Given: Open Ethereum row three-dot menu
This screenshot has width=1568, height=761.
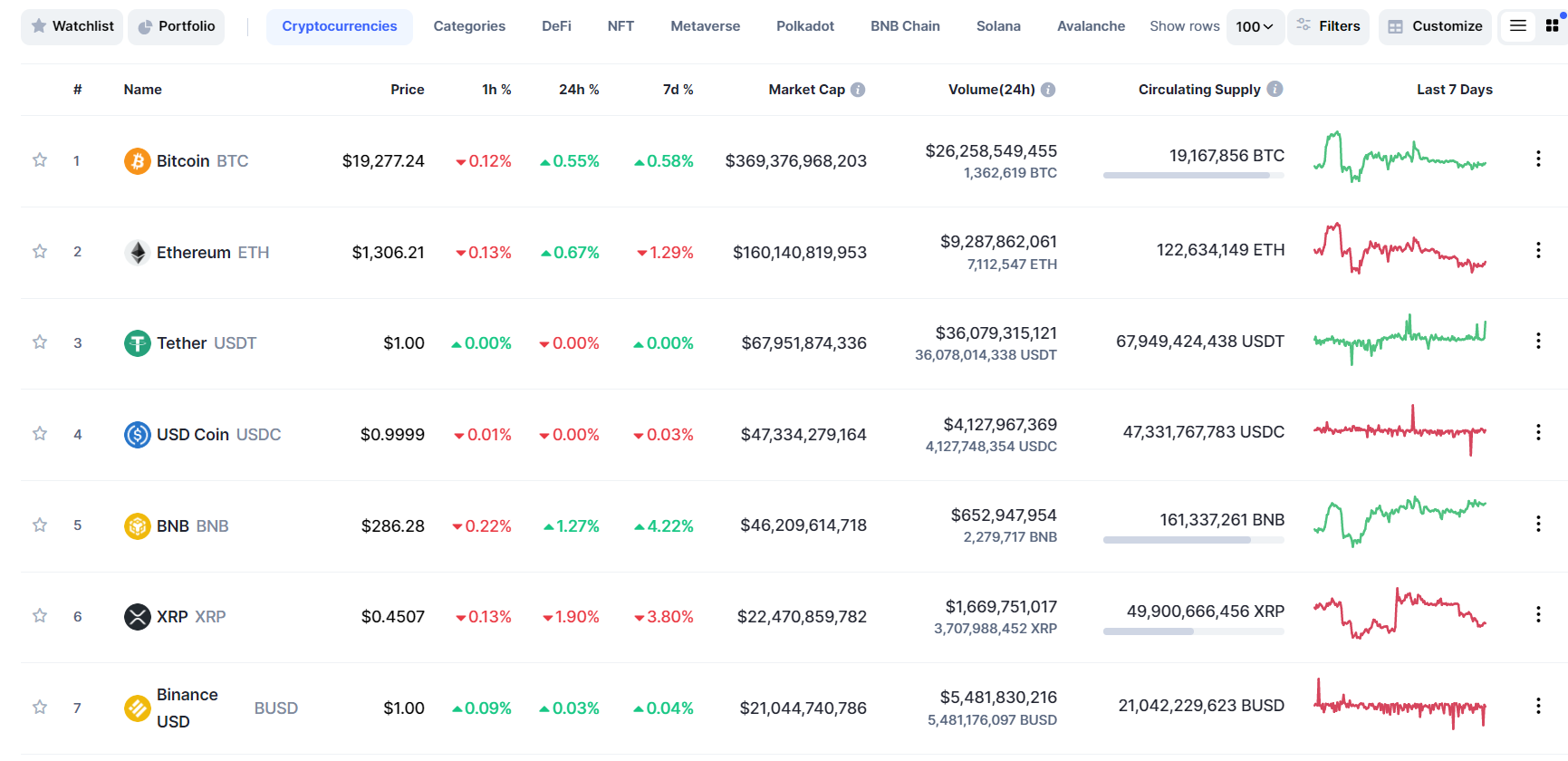Looking at the screenshot, I should coord(1538,250).
